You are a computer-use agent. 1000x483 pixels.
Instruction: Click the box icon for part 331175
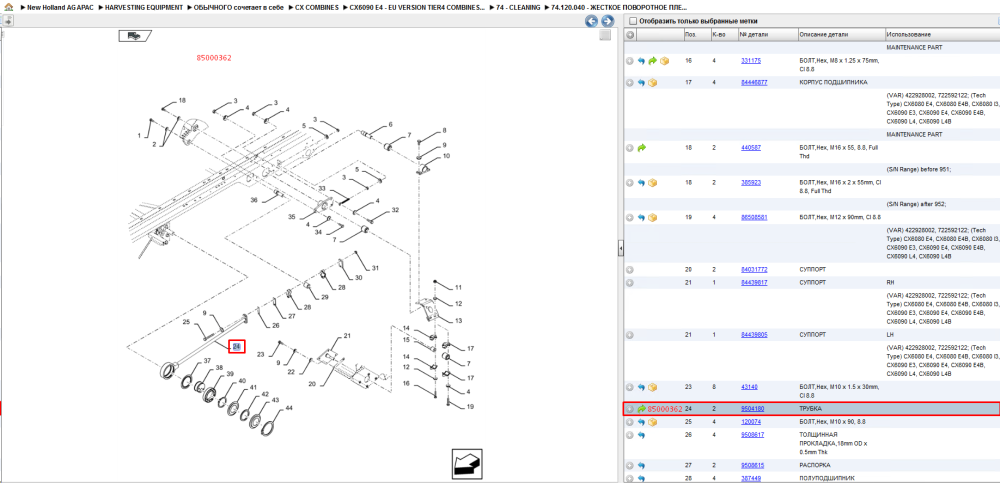(x=664, y=61)
